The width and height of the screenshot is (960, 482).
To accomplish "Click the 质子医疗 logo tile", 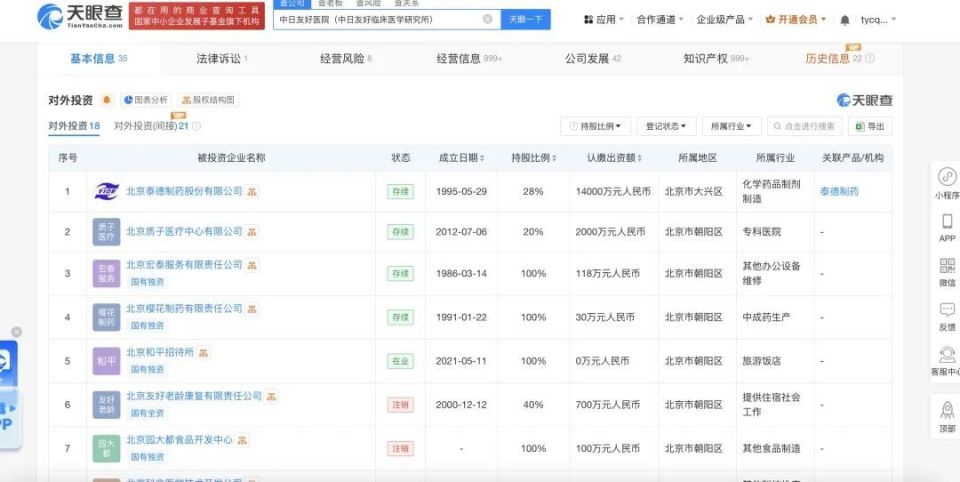I will click(x=107, y=232).
